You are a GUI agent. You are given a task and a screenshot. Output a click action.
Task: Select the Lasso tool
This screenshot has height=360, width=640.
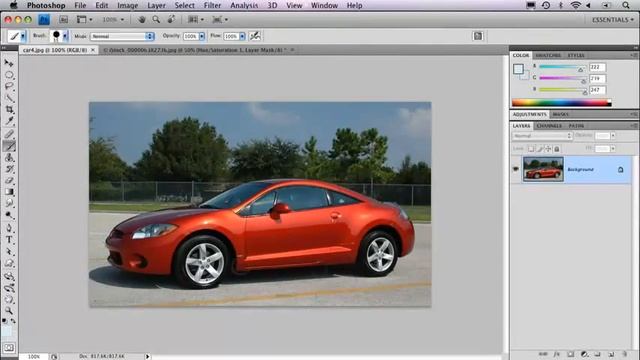point(9,86)
